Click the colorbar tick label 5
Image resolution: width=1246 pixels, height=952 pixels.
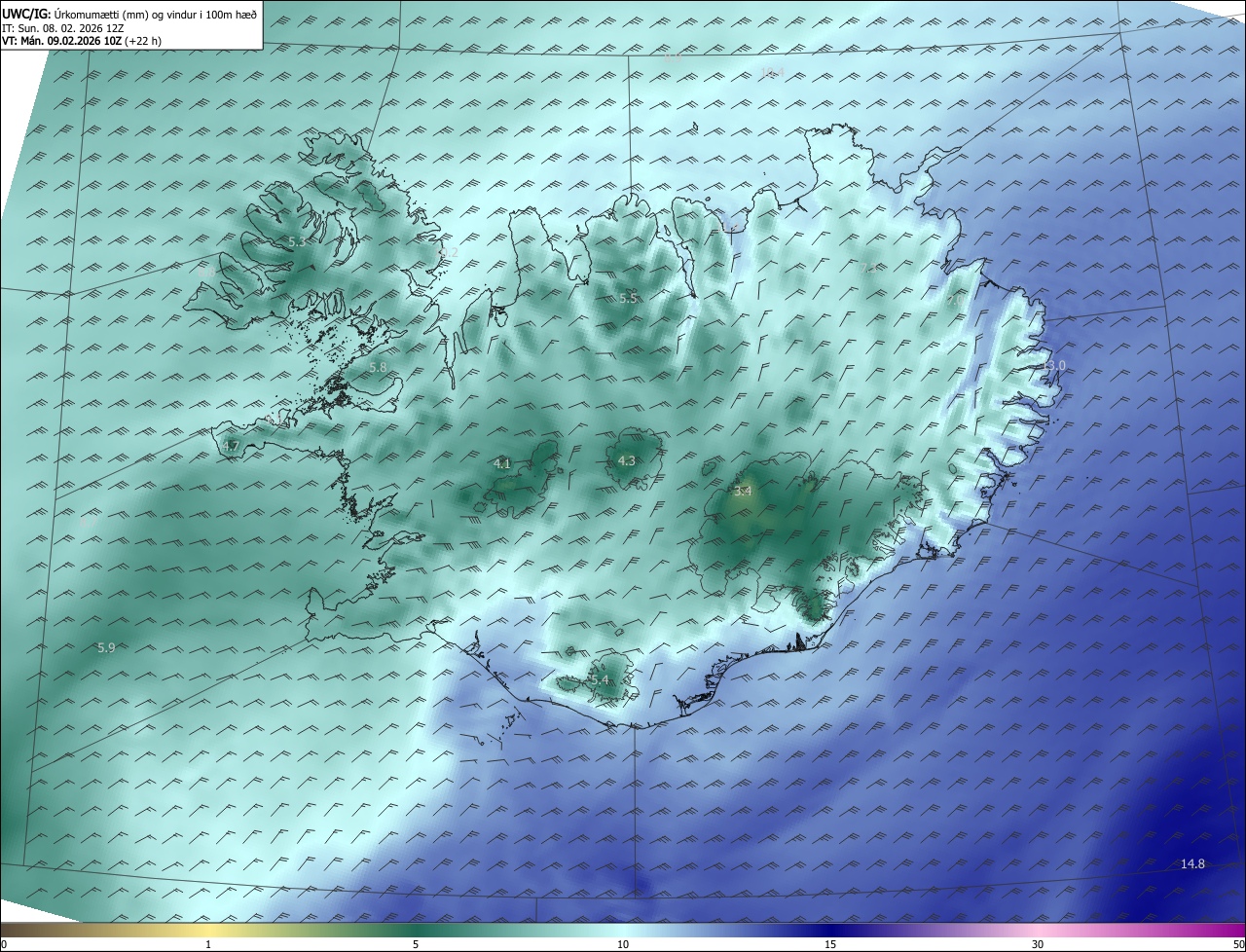point(416,944)
